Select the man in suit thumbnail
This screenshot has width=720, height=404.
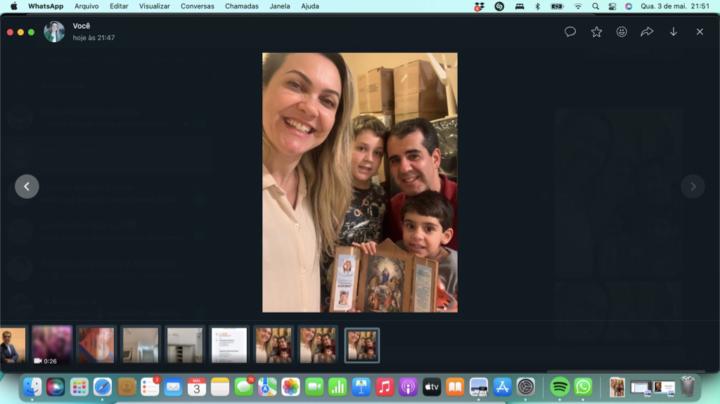(x=13, y=345)
